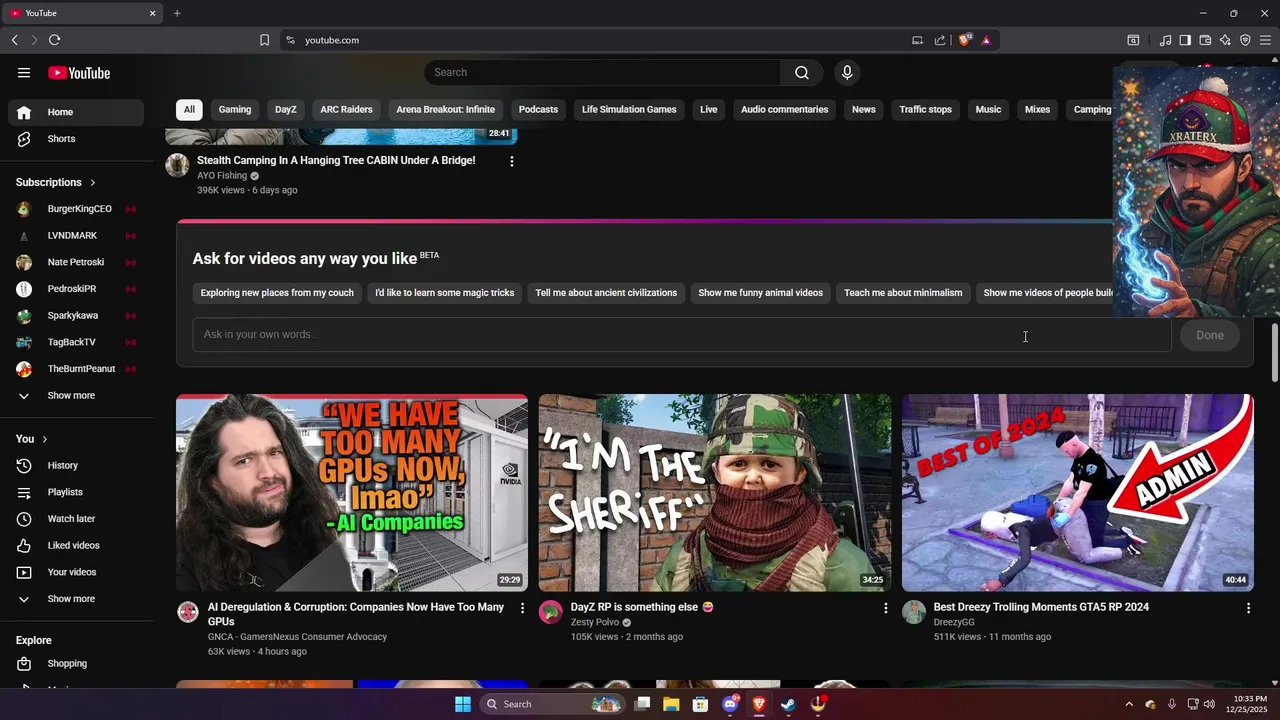This screenshot has height=720, width=1280.
Task: Start voice search with microphone icon
Action: [x=847, y=72]
